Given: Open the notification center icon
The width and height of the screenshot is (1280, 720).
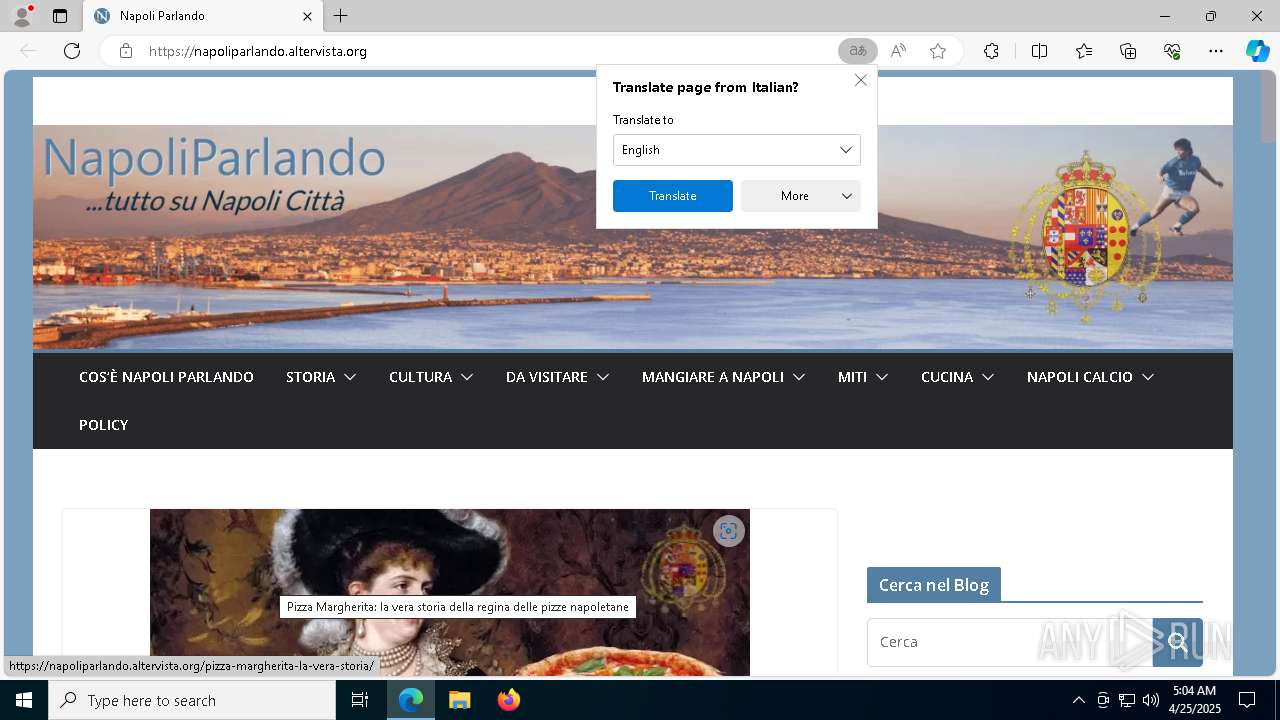Looking at the screenshot, I should coord(1247,700).
